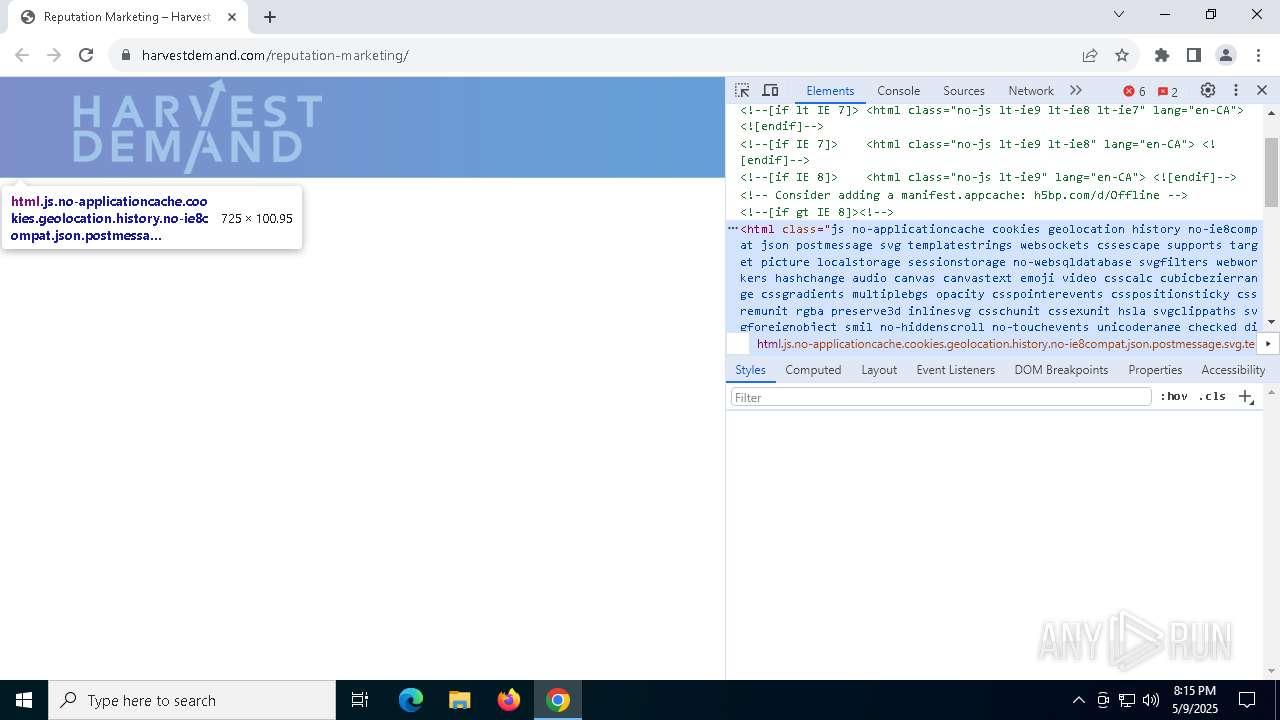Click the address bar URL
The height and width of the screenshot is (720, 1280).
point(275,55)
